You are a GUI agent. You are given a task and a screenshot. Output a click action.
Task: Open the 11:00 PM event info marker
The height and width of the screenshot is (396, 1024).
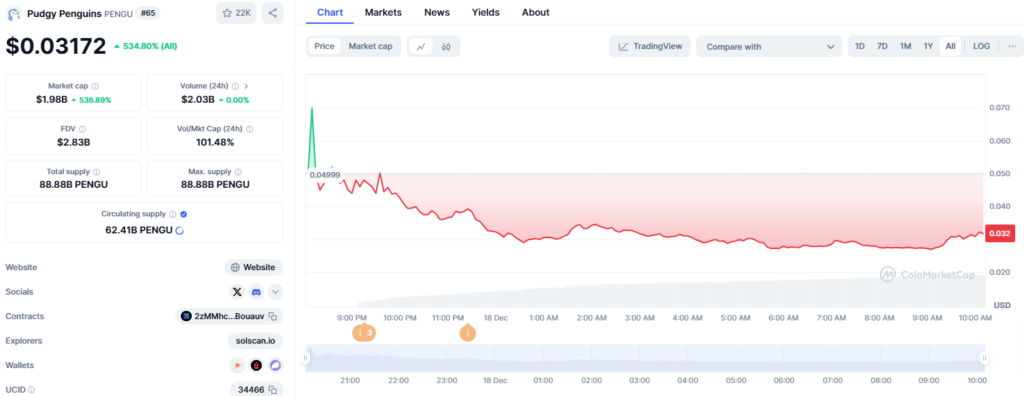click(x=467, y=333)
